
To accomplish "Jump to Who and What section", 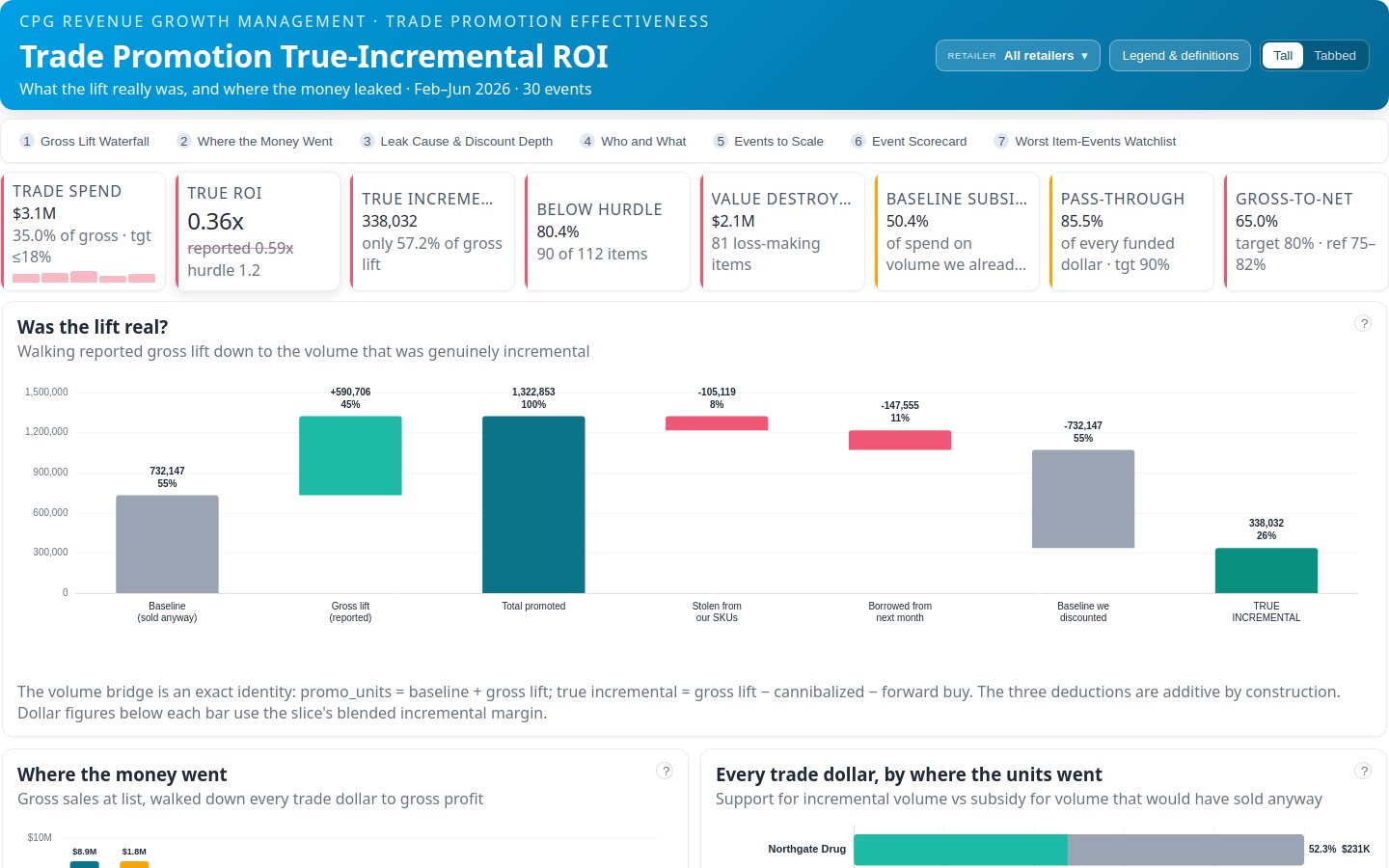I will 634,141.
